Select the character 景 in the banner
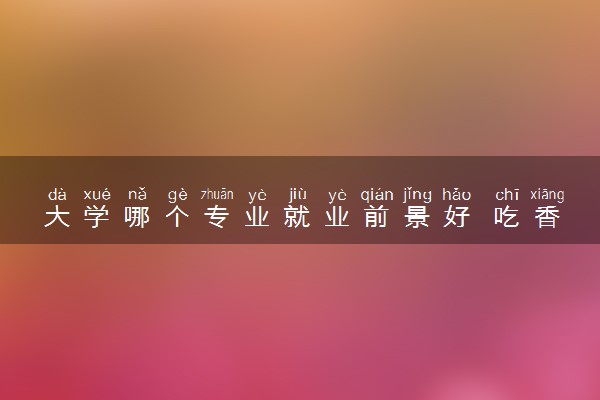 pyautogui.click(x=417, y=217)
